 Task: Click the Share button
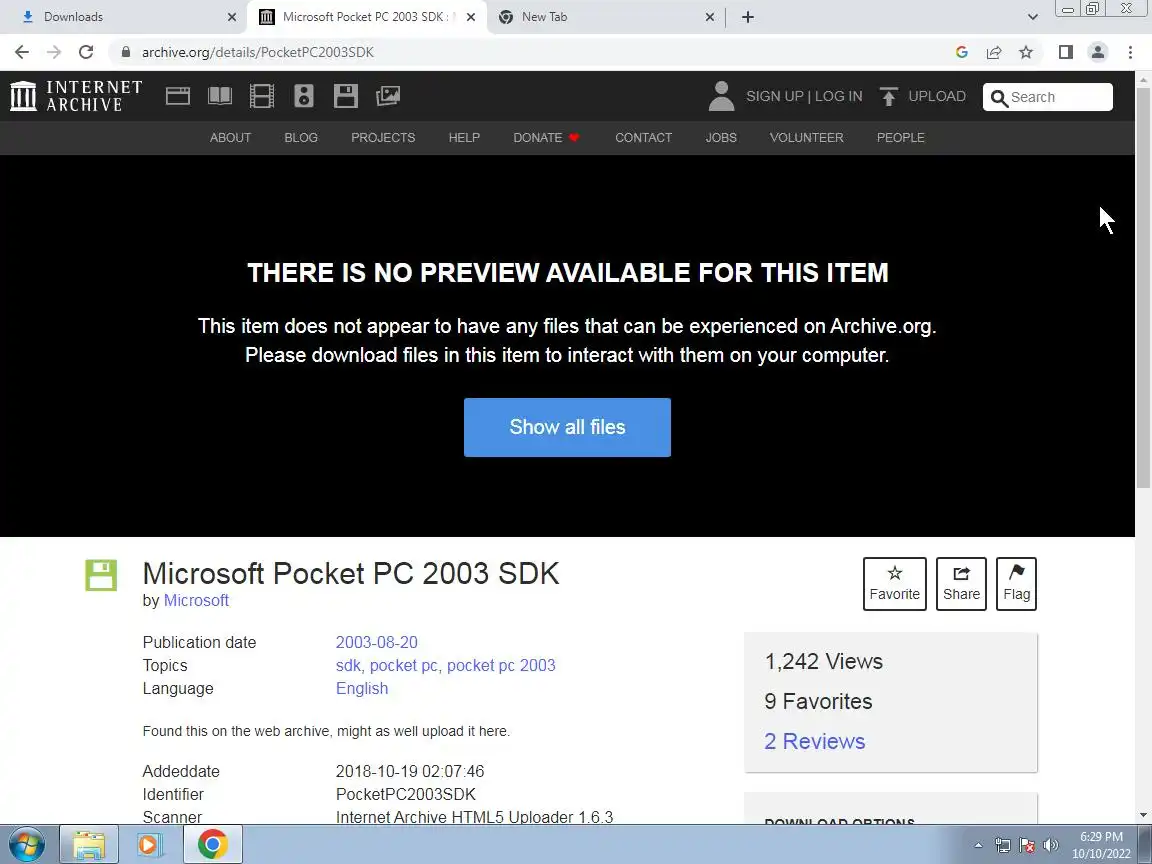[x=961, y=584]
